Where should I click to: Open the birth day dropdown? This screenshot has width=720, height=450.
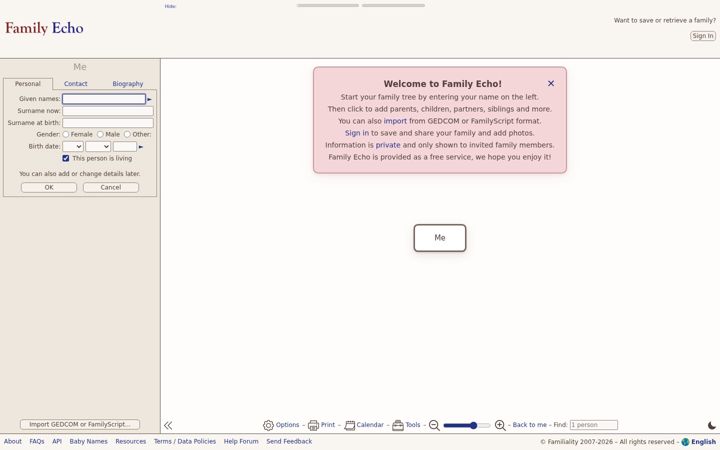click(x=73, y=146)
